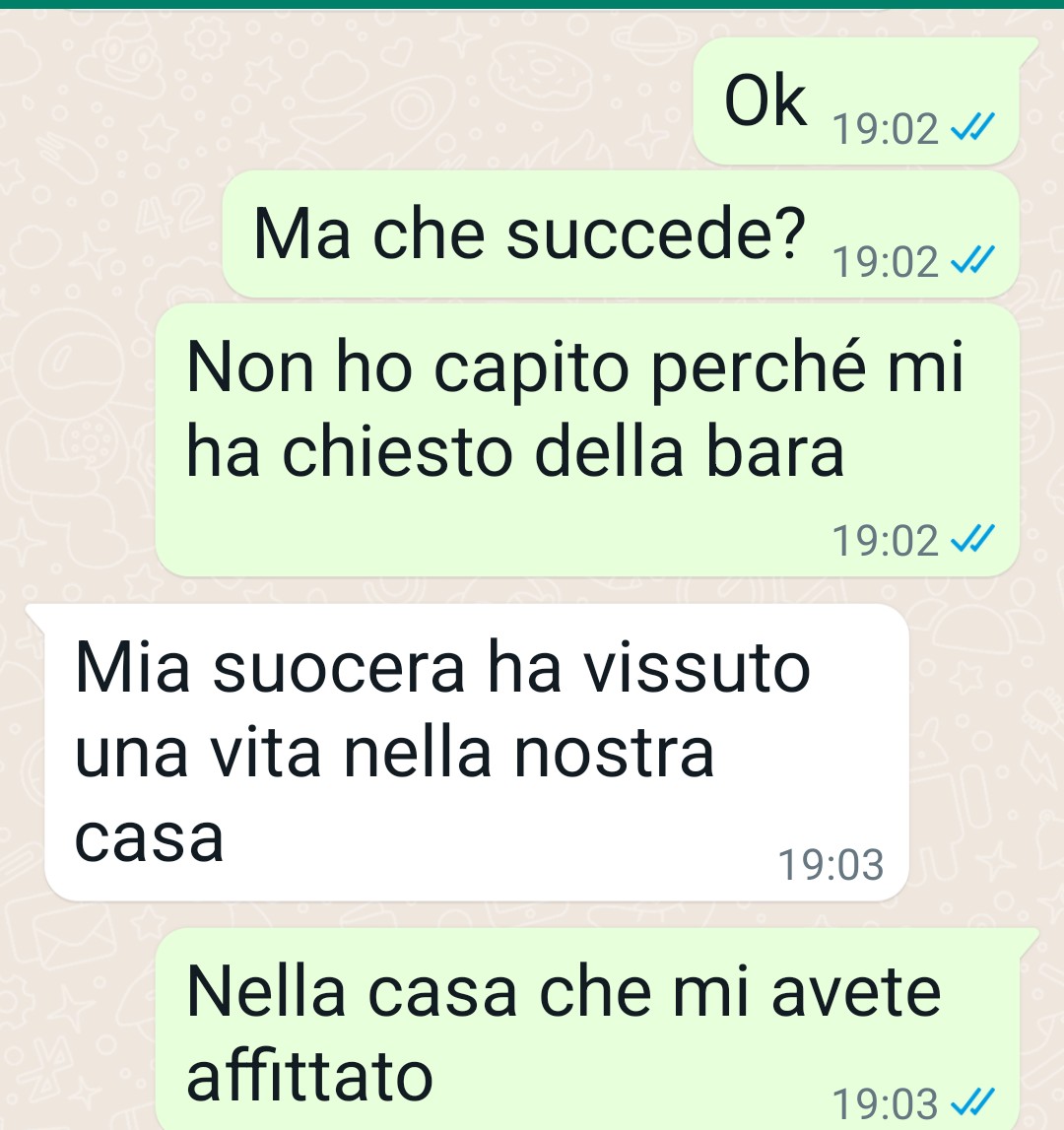The image size is (1064, 1130).
Task: Tap blue ticks on the "della bara" message
Action: pos(972,538)
